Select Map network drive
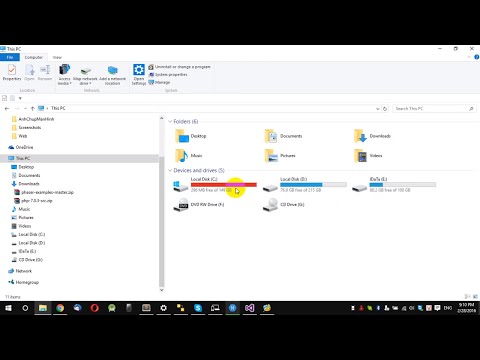The height and width of the screenshot is (360, 480). click(85, 75)
